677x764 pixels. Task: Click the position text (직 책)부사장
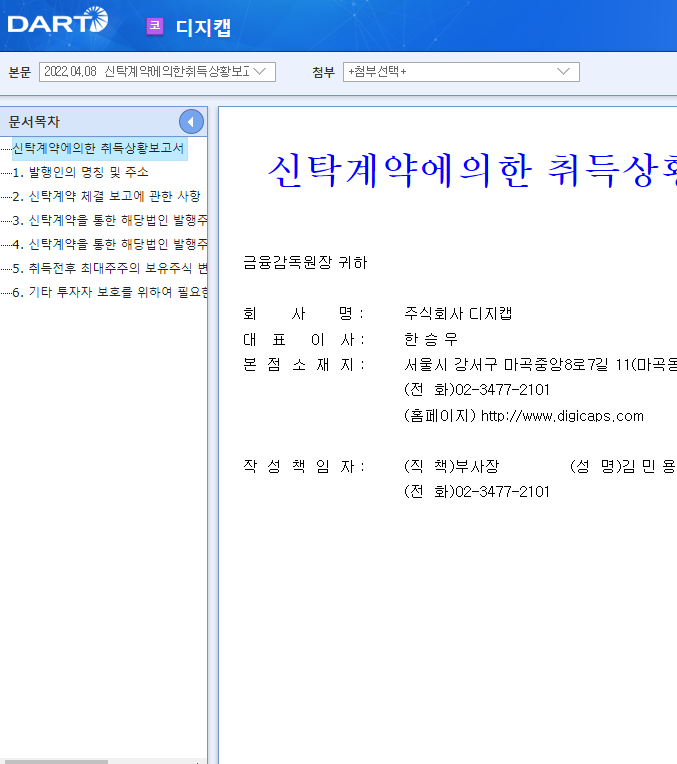tap(451, 467)
